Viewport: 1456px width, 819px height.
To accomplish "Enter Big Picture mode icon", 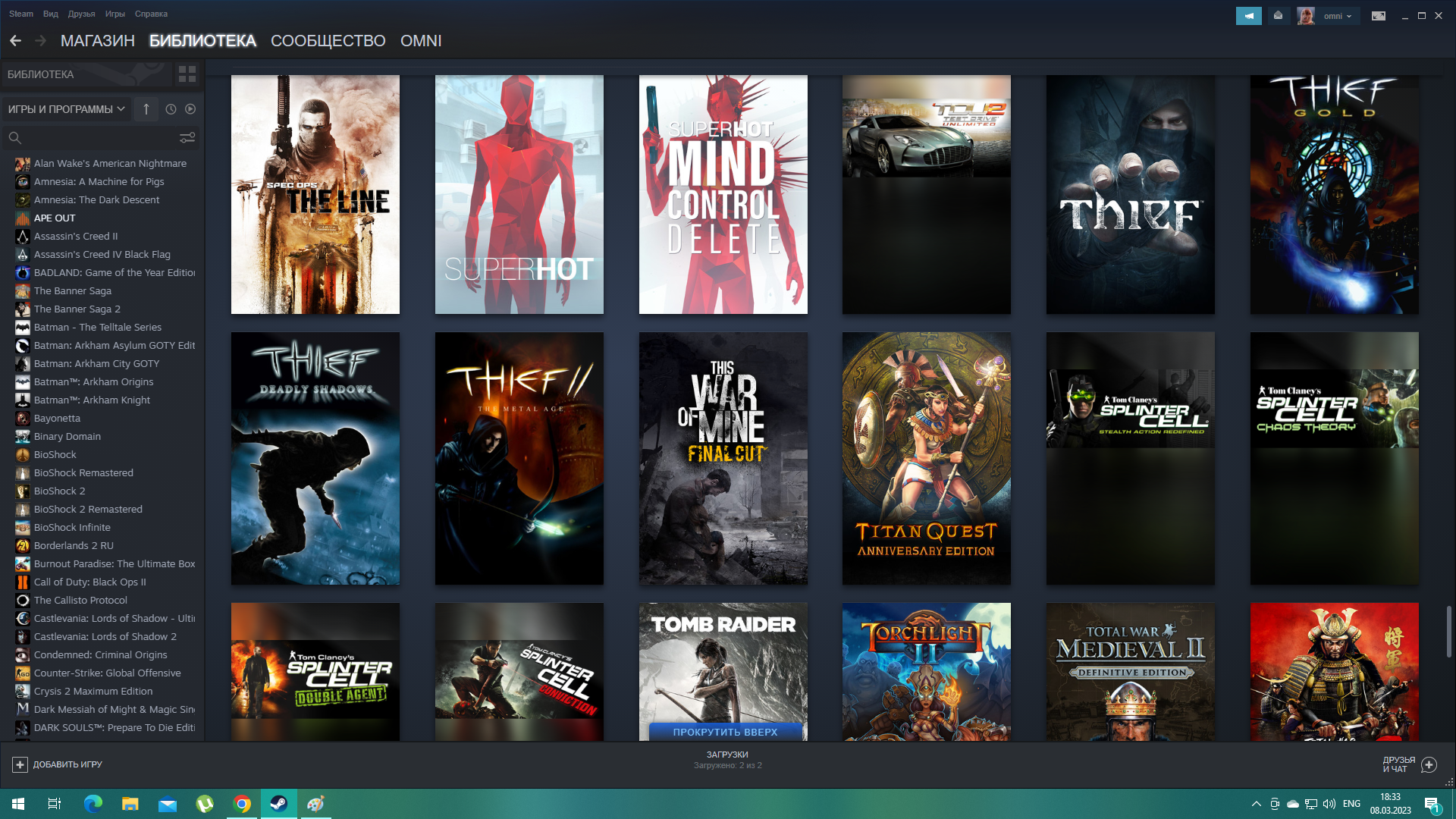I will click(1378, 16).
